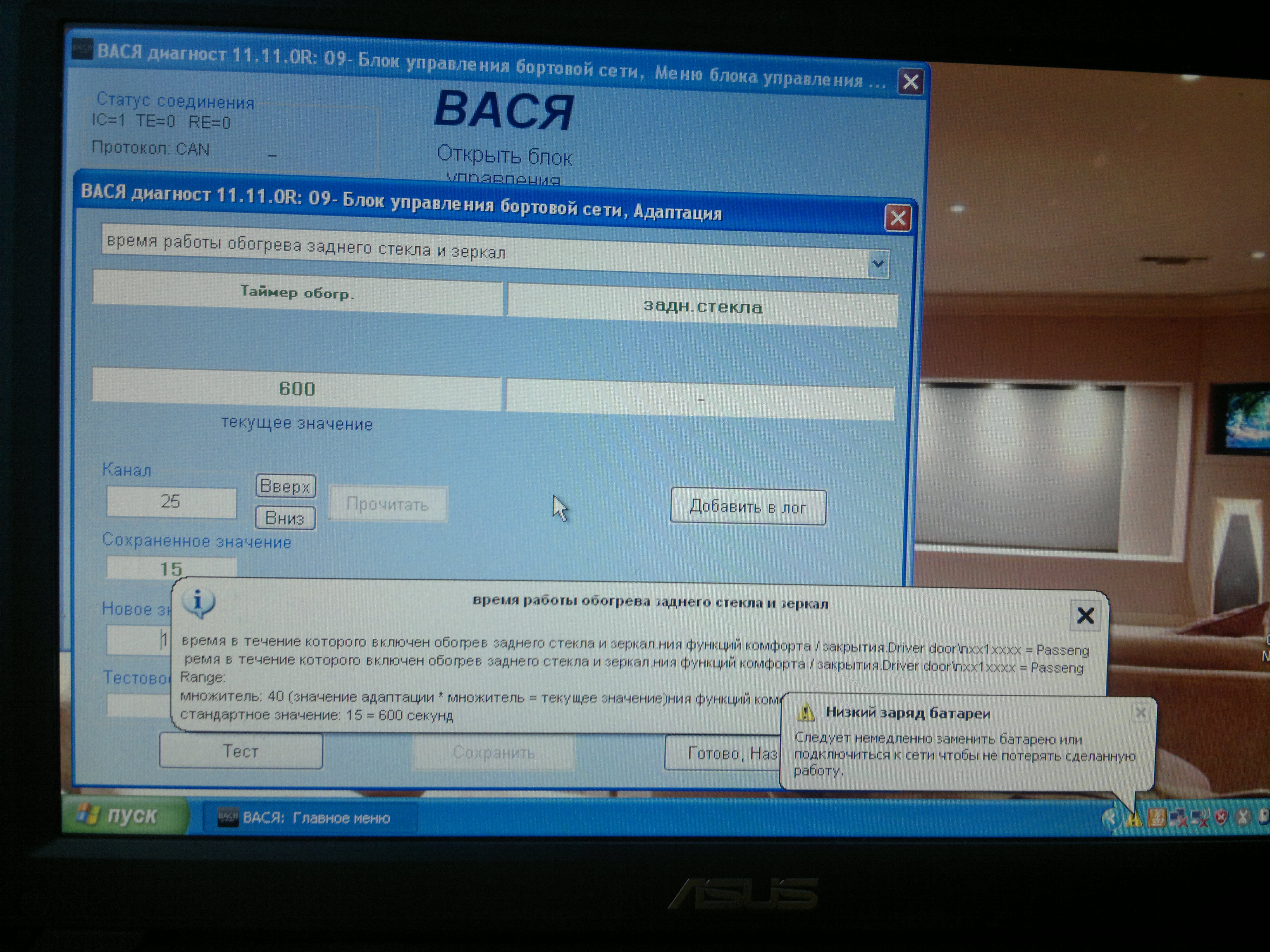Click the yellow battery warning tray icon
This screenshot has width=1270, height=952.
click(x=1133, y=818)
